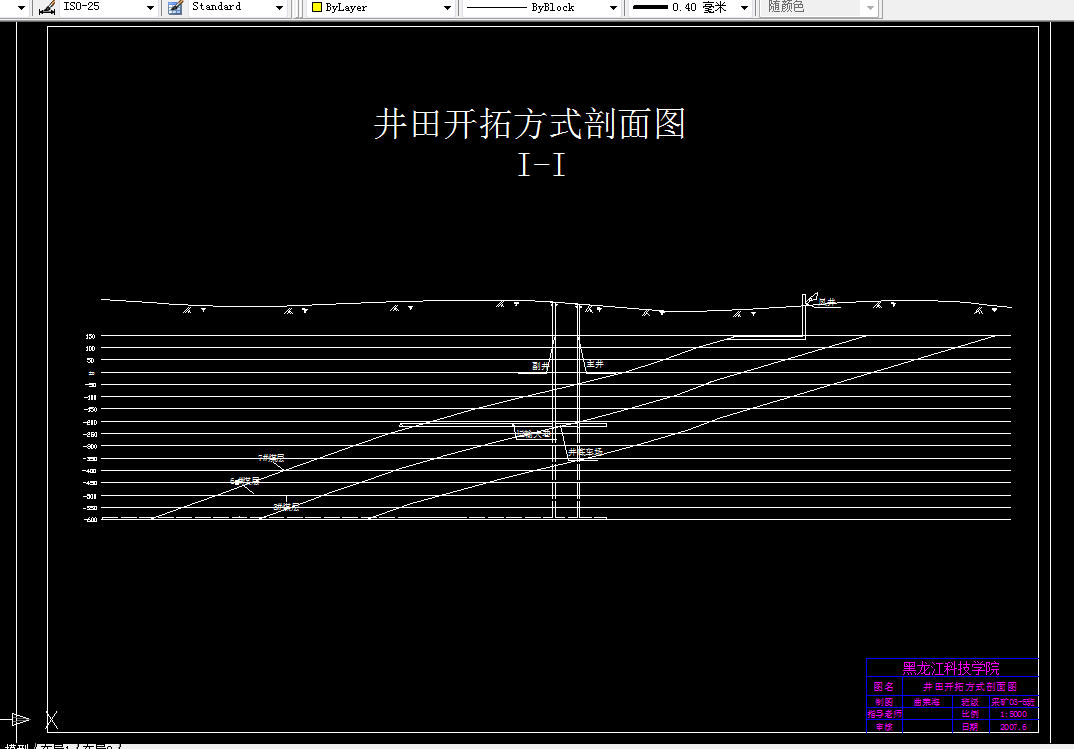Viewport: 1074px width, 749px height.
Task: Click the 日期 cell in title block
Action: 970,726
